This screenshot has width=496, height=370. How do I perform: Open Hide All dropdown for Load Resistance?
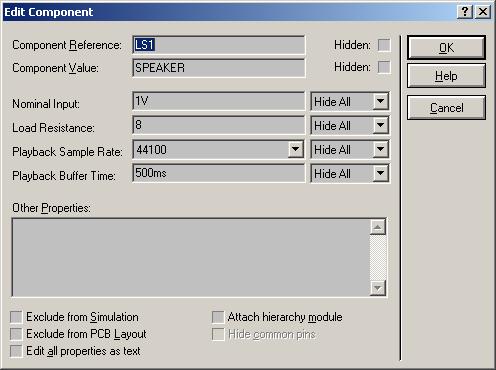380,125
